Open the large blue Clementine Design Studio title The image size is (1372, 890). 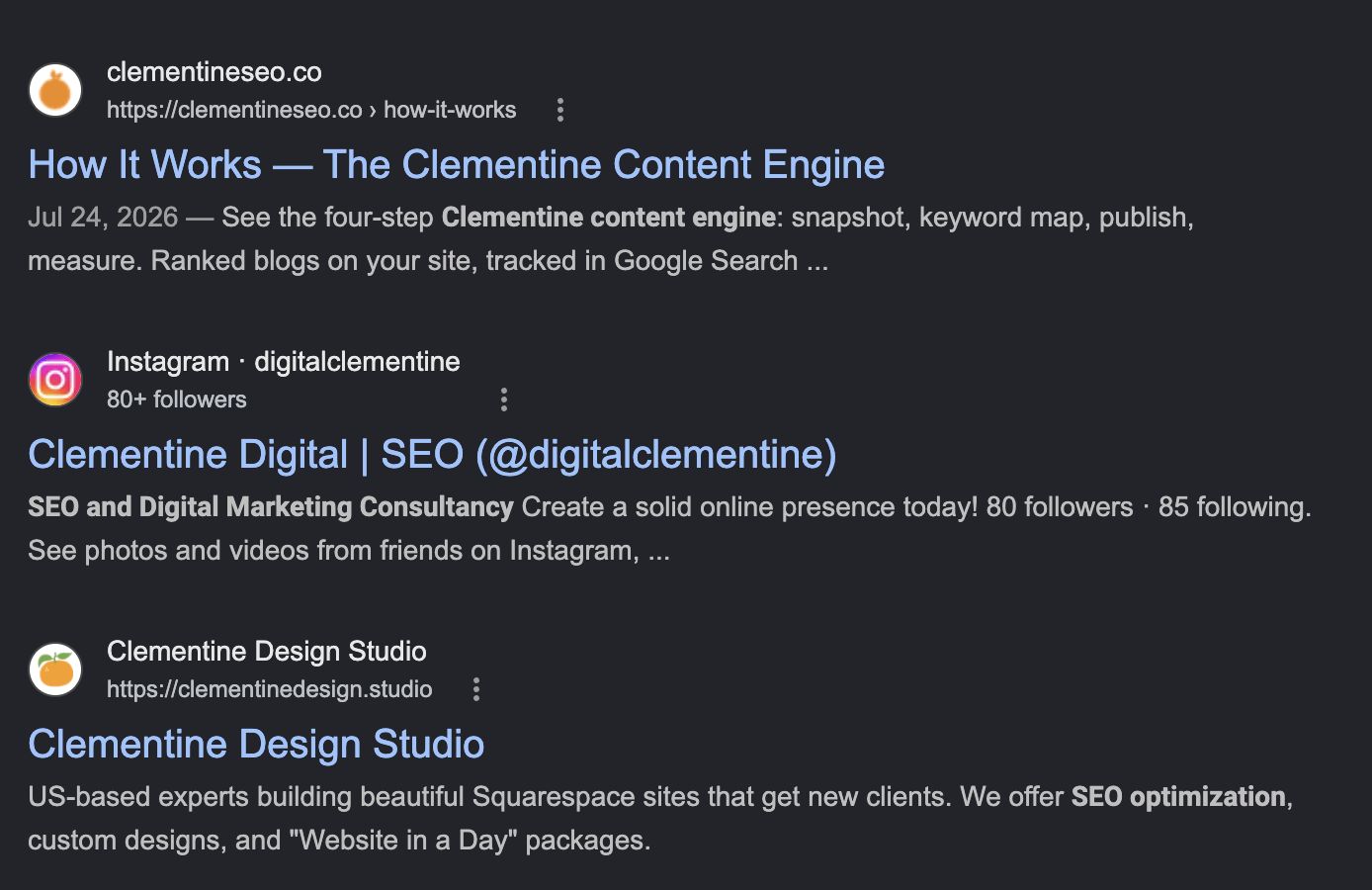[x=256, y=744]
